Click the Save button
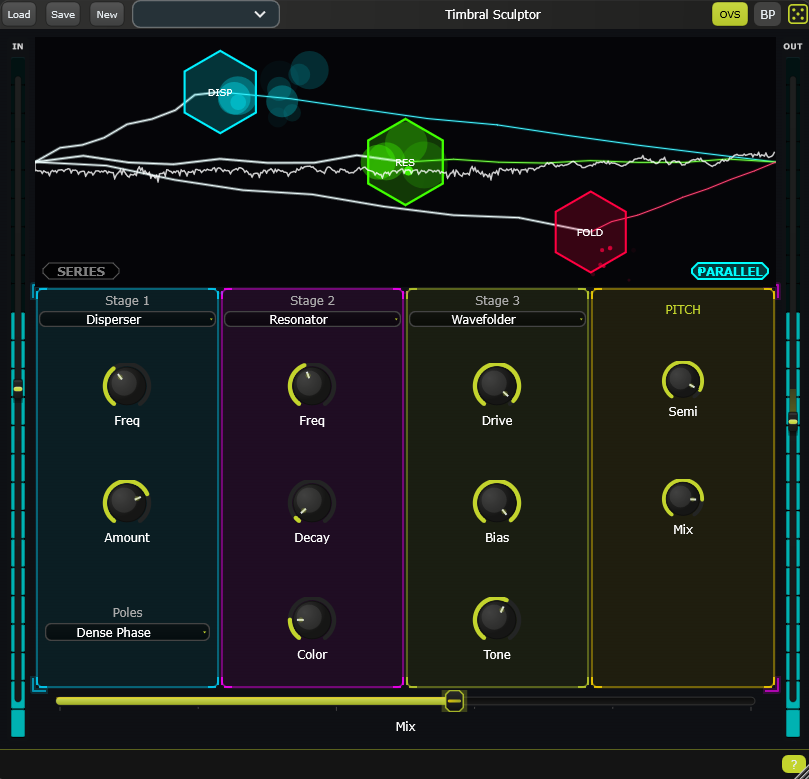The height and width of the screenshot is (779, 809). click(62, 14)
